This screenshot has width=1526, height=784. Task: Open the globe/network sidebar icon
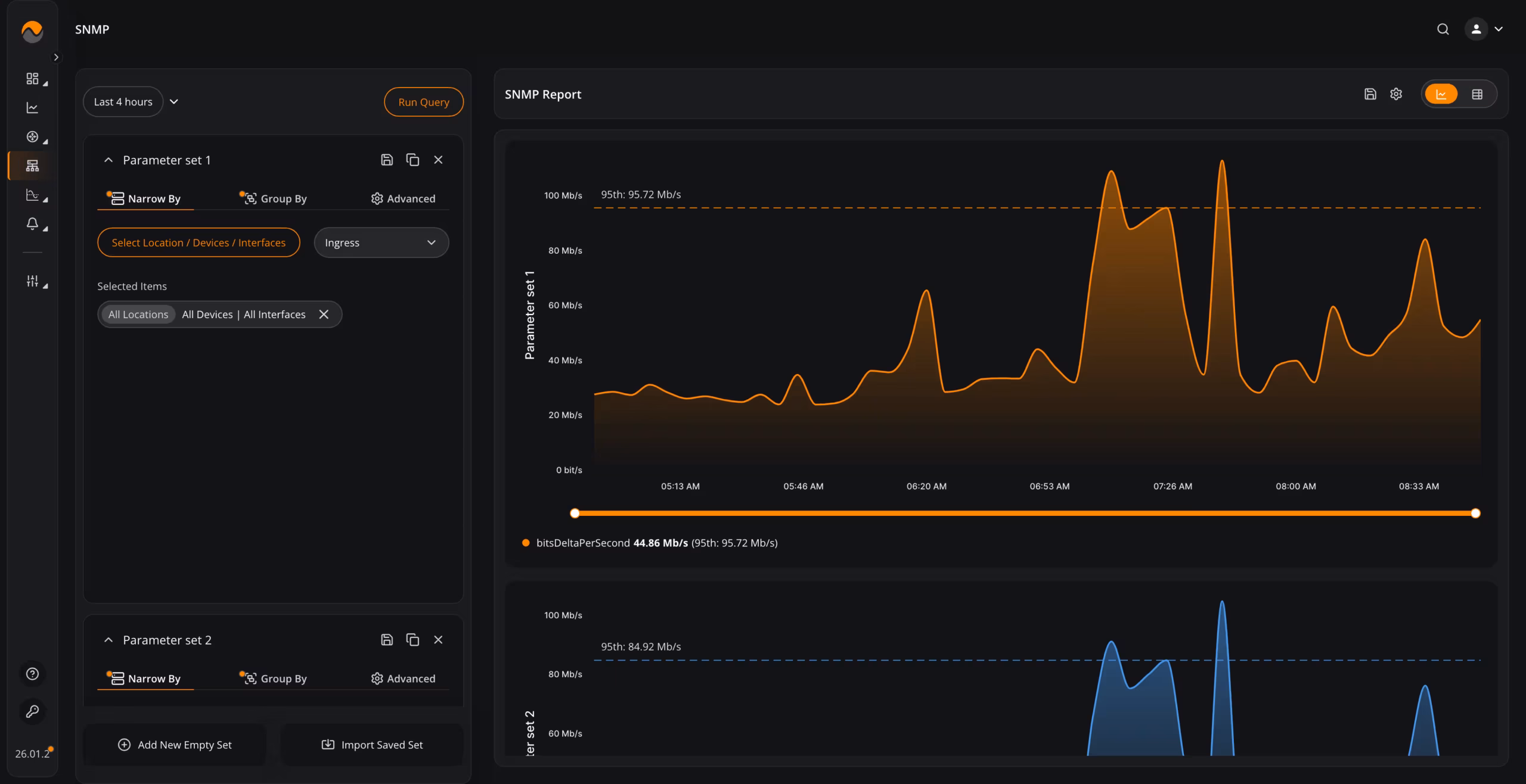coord(32,136)
